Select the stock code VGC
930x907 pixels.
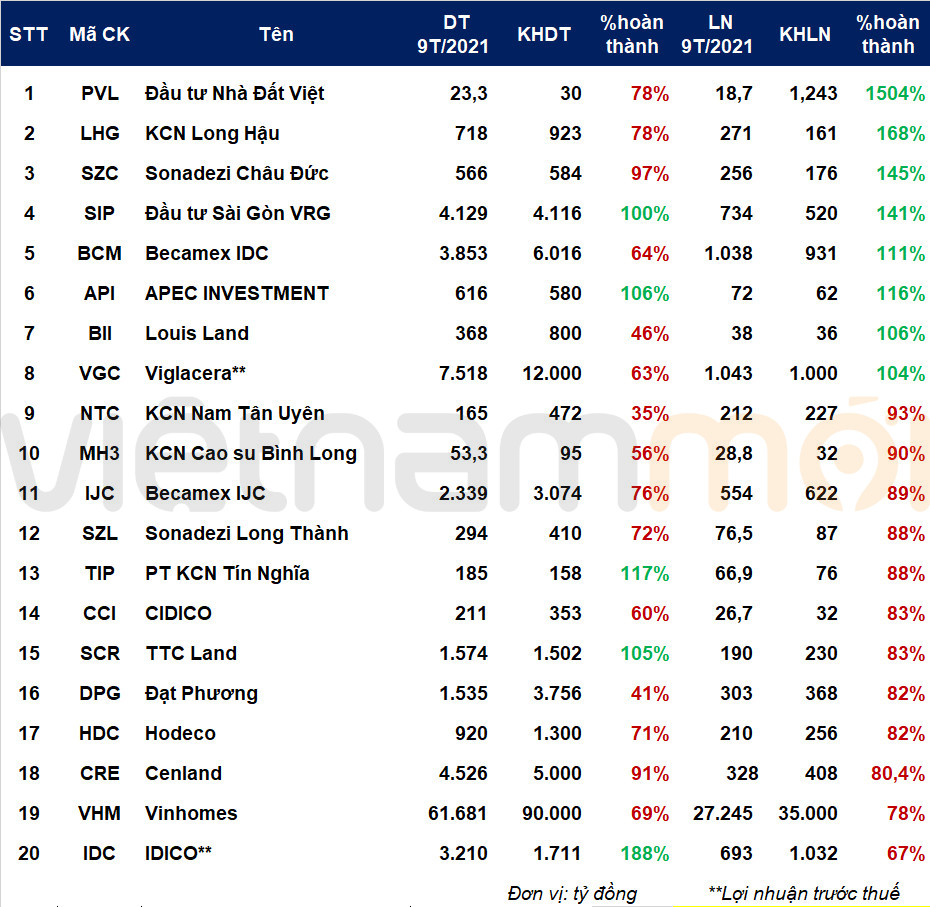[100, 373]
